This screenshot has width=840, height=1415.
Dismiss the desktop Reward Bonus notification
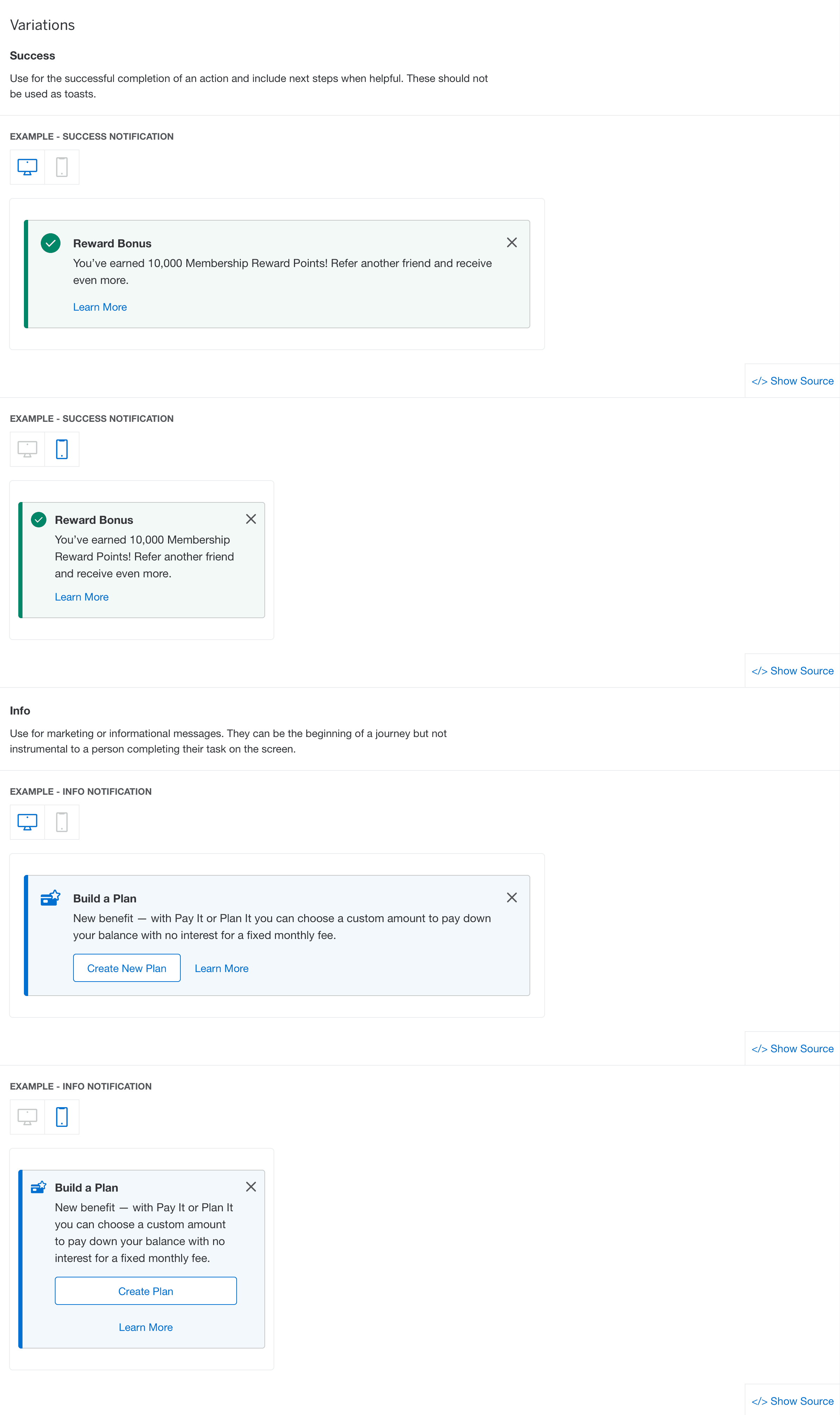tap(512, 242)
